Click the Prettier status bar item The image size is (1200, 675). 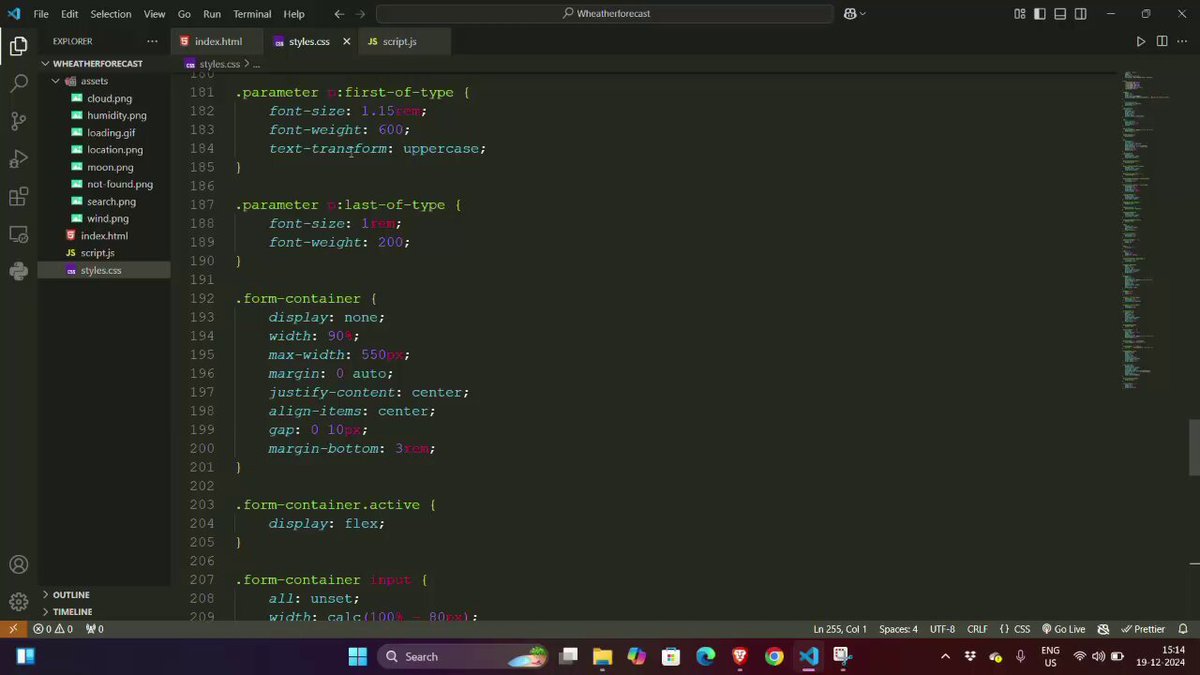coord(1143,629)
